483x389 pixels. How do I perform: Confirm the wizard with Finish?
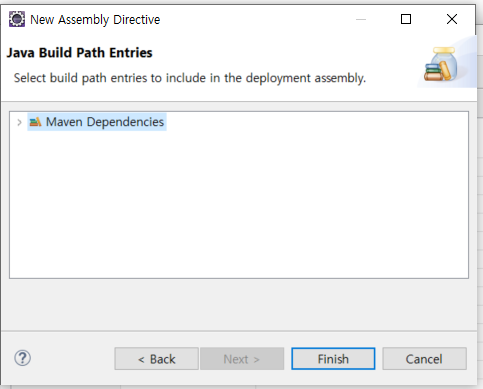(x=333, y=359)
